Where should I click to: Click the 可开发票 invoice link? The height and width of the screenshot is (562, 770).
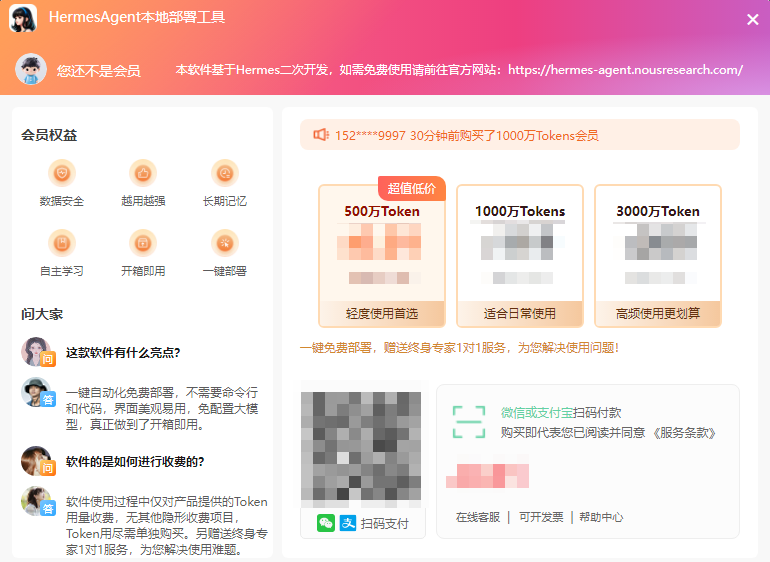coord(541,517)
